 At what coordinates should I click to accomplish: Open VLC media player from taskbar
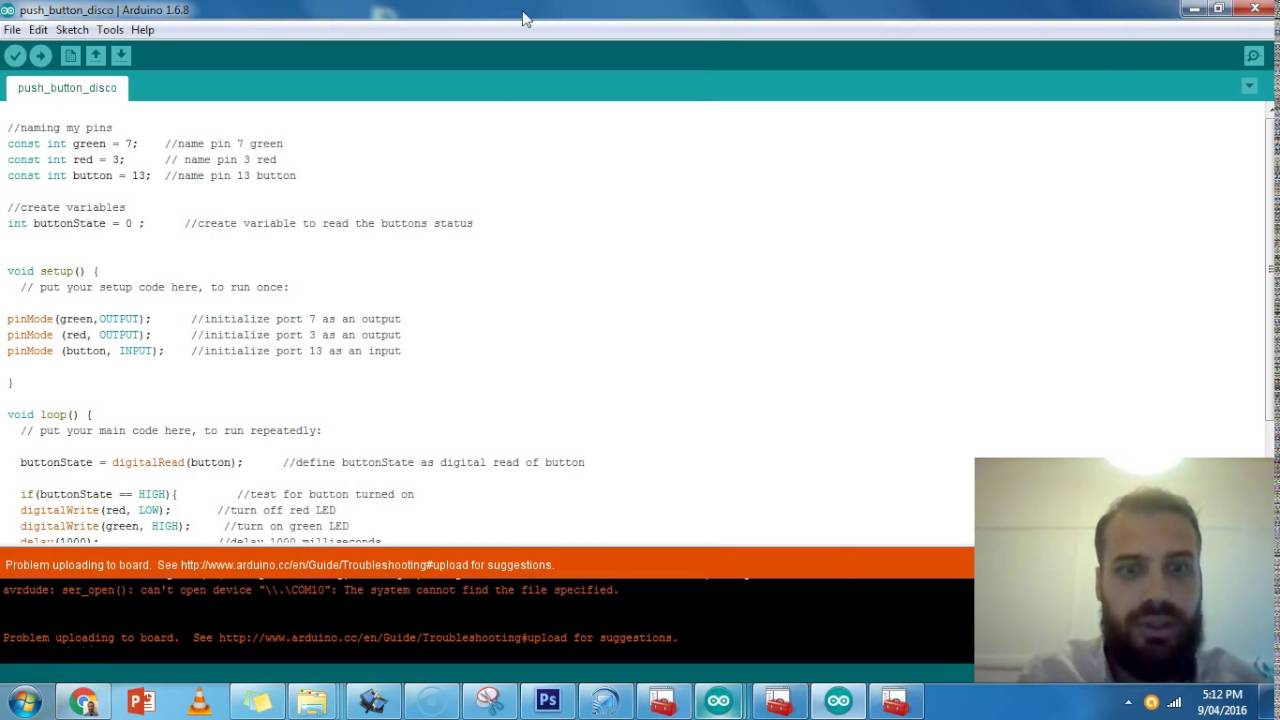click(199, 701)
